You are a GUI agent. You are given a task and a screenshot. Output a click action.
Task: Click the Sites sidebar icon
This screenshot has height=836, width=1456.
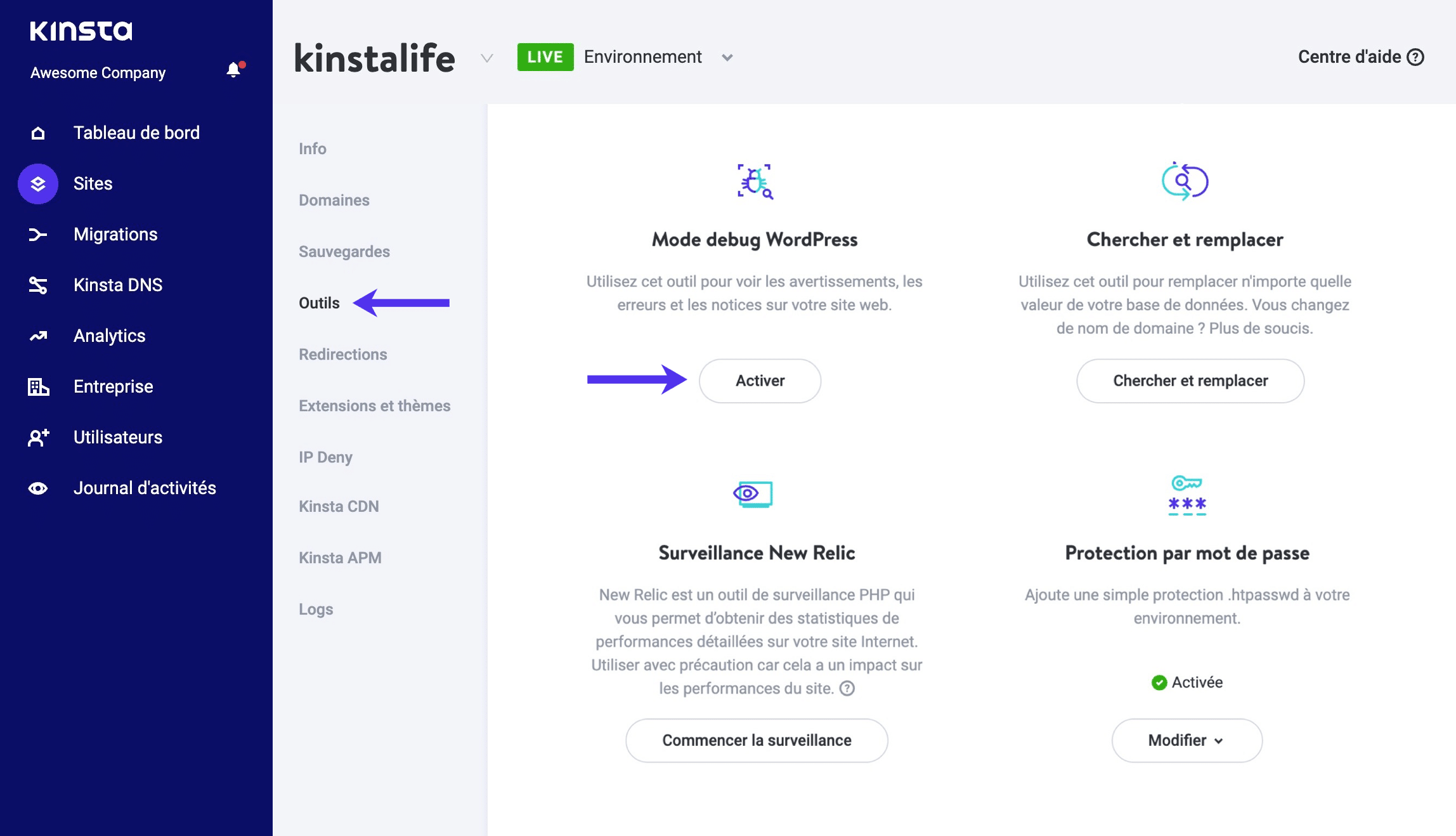pyautogui.click(x=37, y=183)
